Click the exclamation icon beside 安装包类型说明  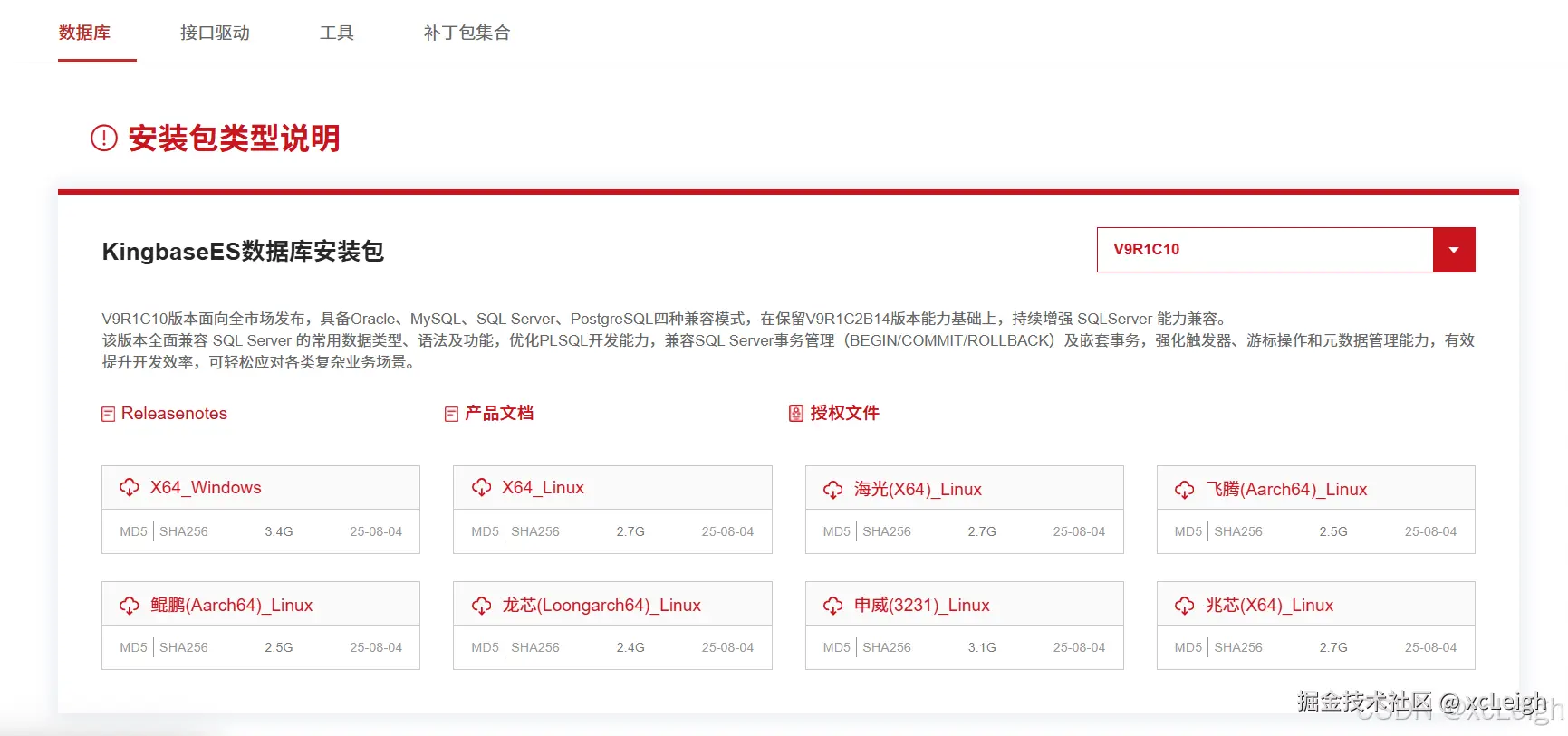[104, 138]
